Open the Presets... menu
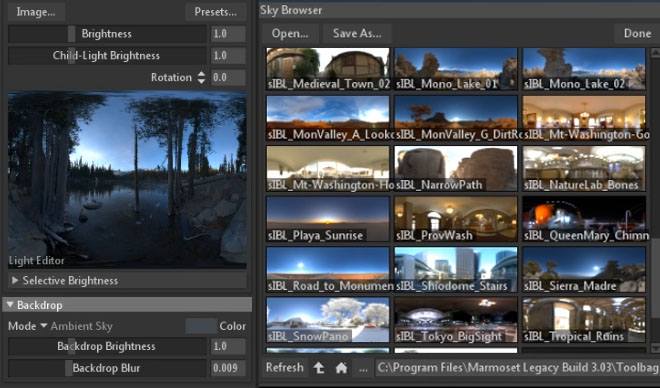 click(x=216, y=12)
